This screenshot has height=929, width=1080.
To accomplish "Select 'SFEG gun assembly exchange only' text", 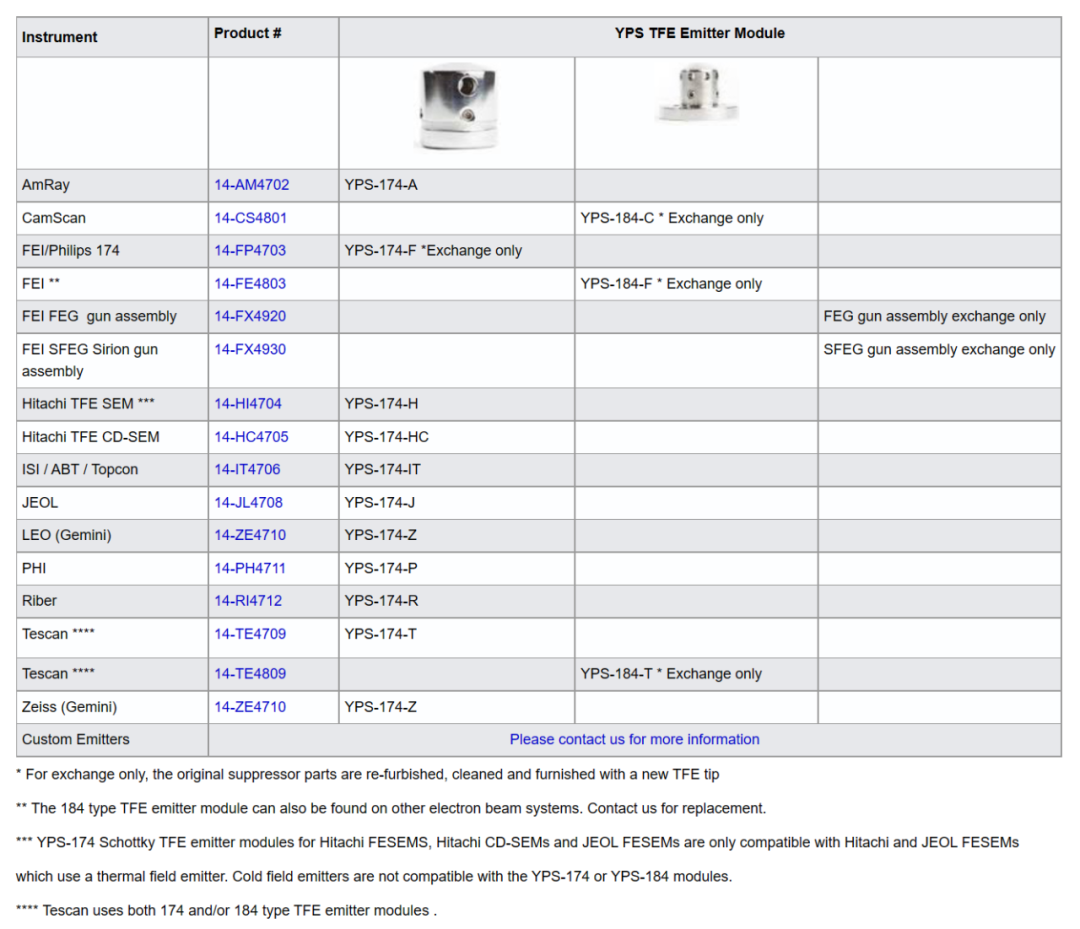I will coord(939,349).
